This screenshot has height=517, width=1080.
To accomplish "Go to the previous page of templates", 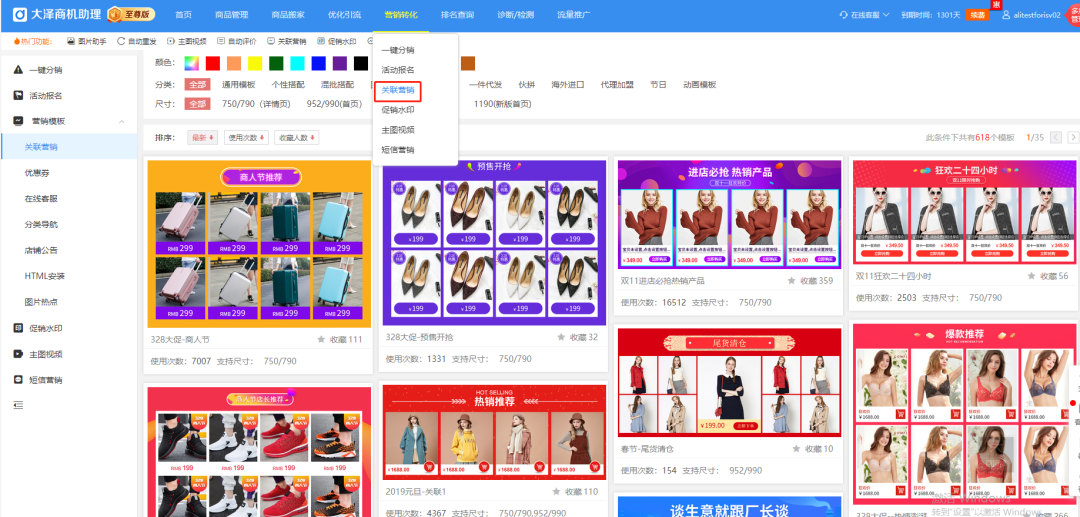I will click(1055, 138).
